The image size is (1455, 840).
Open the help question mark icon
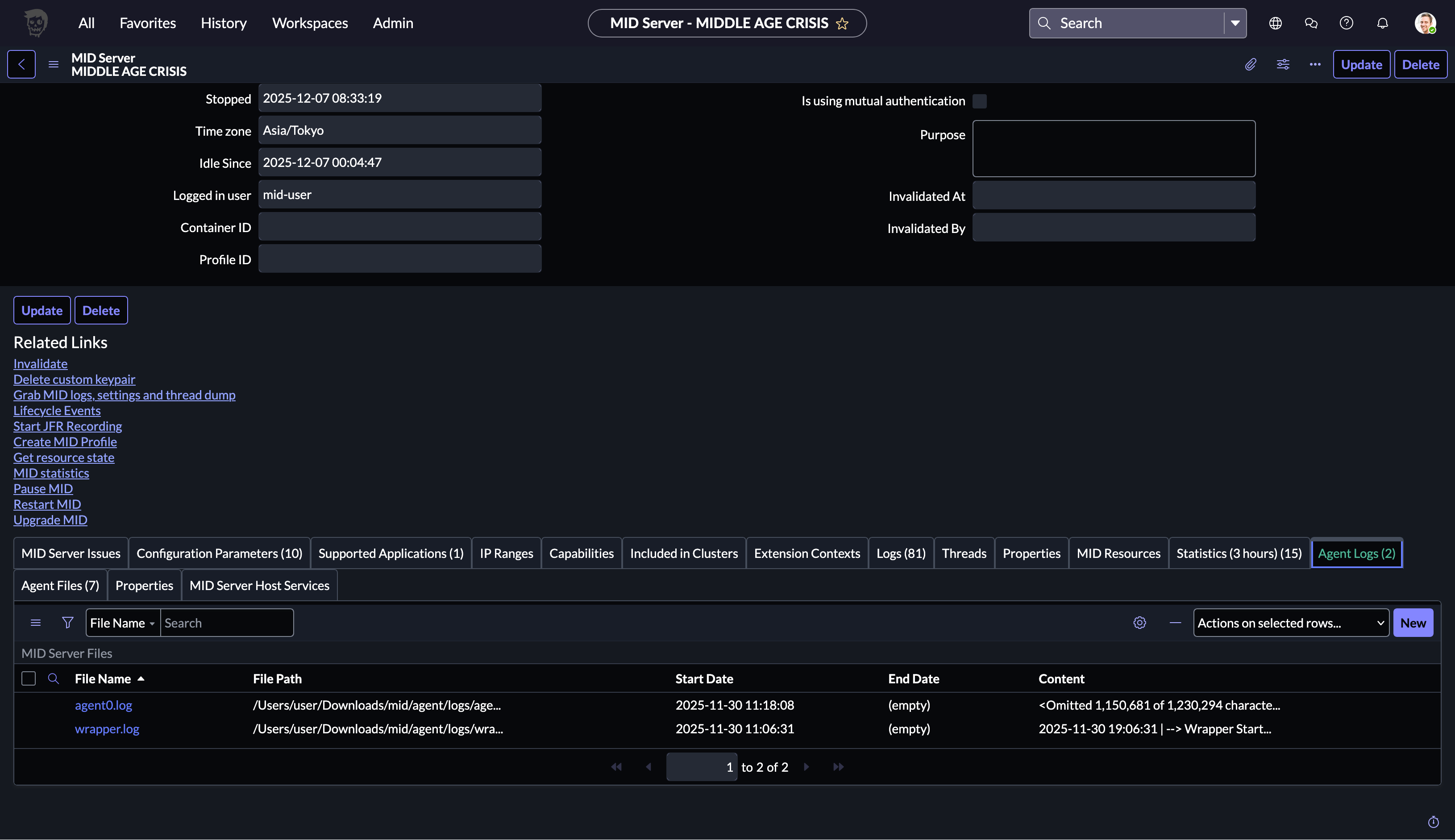pos(1346,23)
